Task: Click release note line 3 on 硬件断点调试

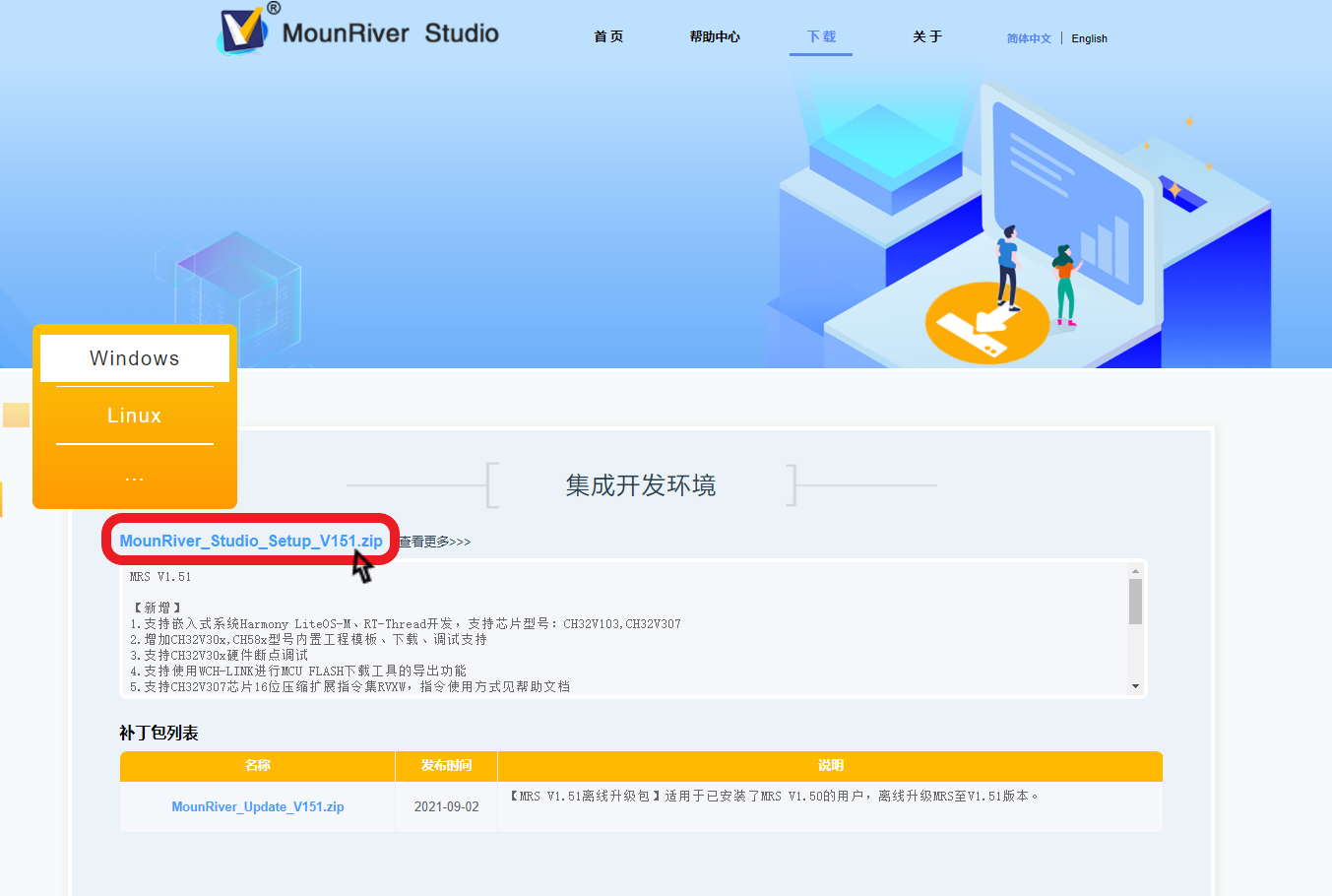Action: (219, 655)
